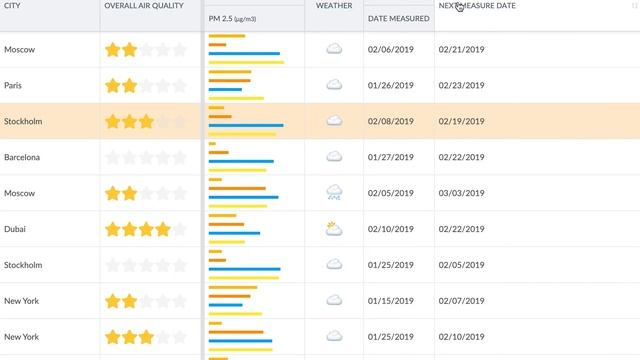Click the cloud weather icon in Paris row
Viewport: 640px width, 360px height.
tap(334, 85)
